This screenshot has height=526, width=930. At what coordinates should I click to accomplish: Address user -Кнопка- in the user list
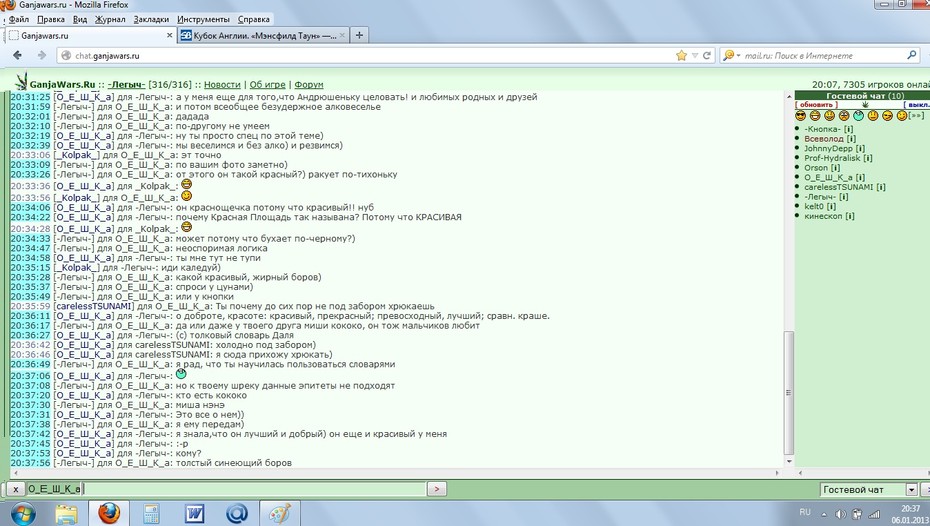pos(822,129)
